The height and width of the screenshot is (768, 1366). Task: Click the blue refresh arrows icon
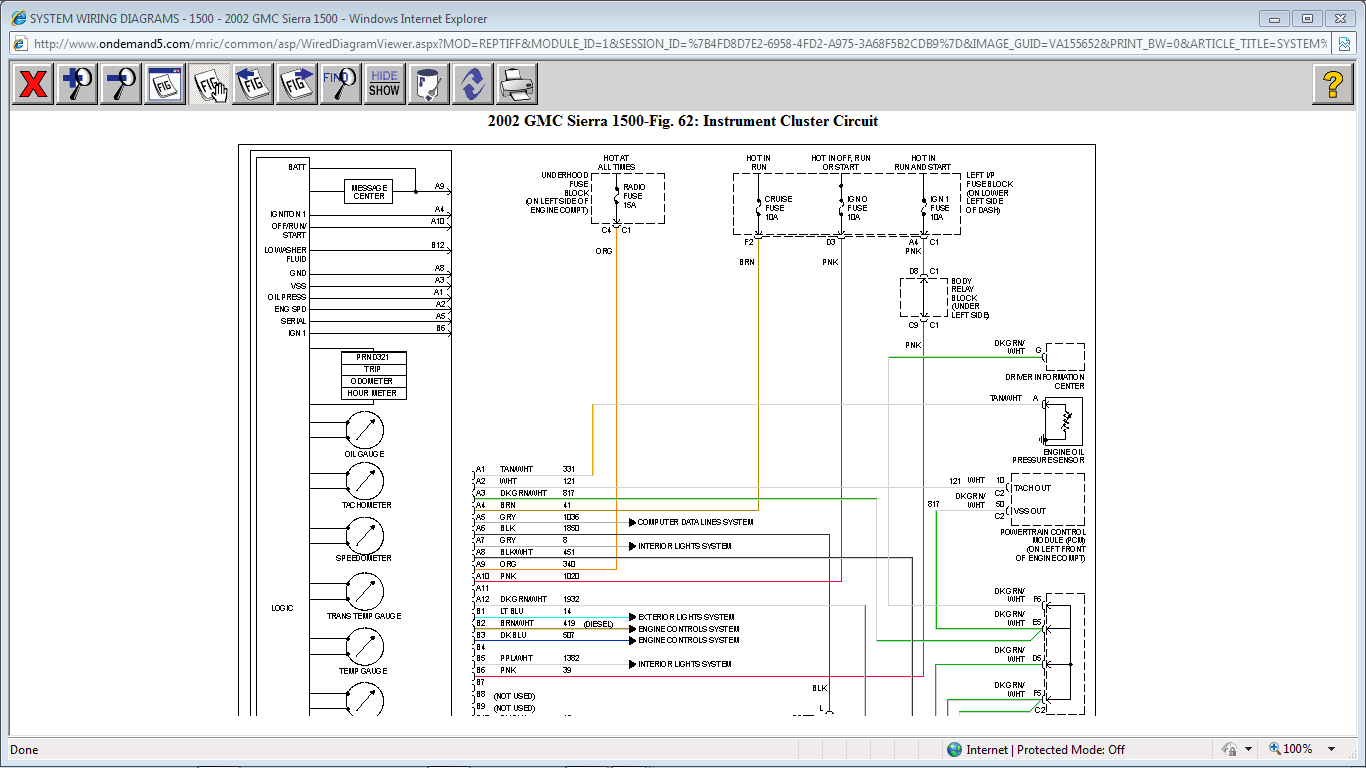tap(472, 84)
